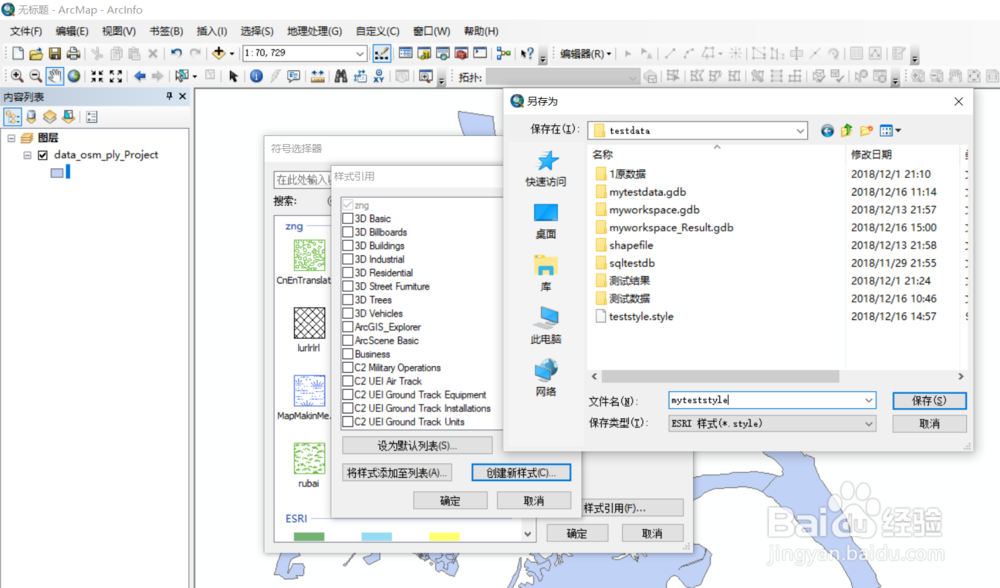This screenshot has height=588, width=1000.
Task: Click List By Source cylinder icon
Action: 31,117
